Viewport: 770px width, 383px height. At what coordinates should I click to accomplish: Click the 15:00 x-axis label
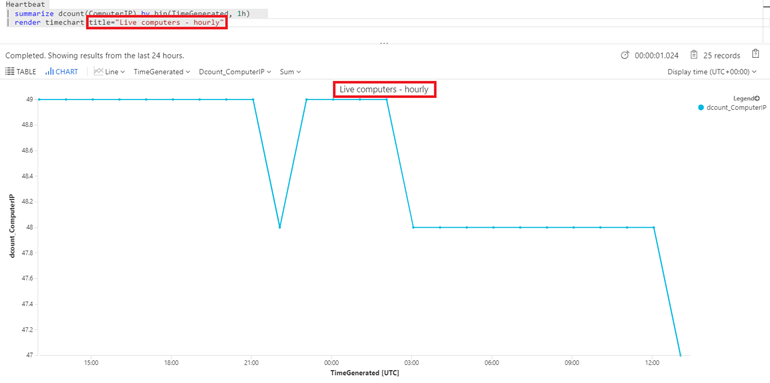[91, 363]
